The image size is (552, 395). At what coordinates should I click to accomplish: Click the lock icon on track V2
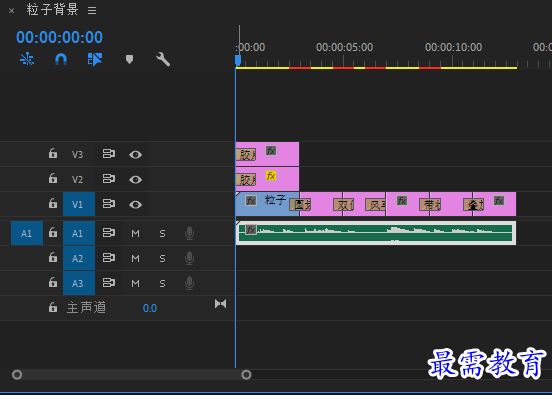pos(53,178)
